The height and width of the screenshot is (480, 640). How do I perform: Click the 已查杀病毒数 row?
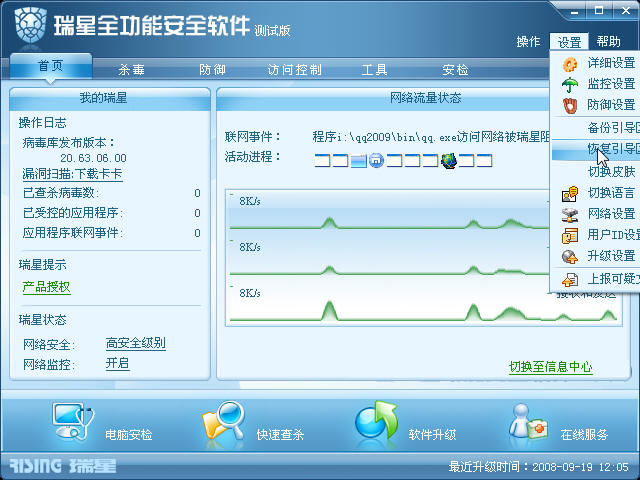pos(111,193)
